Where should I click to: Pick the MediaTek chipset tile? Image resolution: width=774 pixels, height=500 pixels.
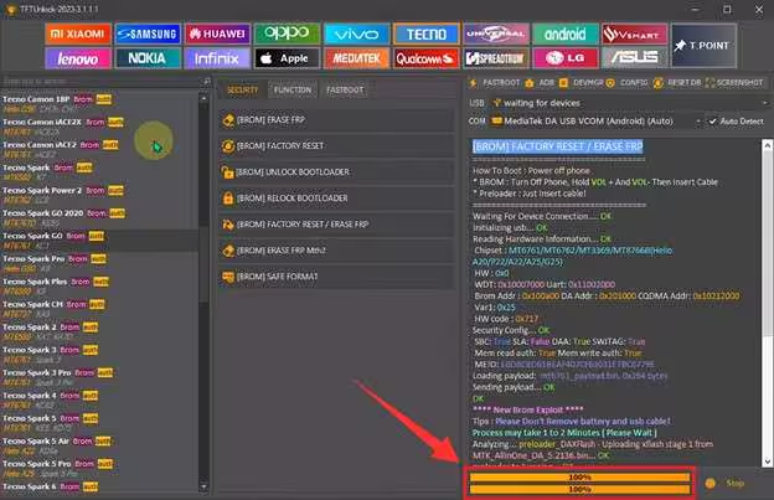356,58
